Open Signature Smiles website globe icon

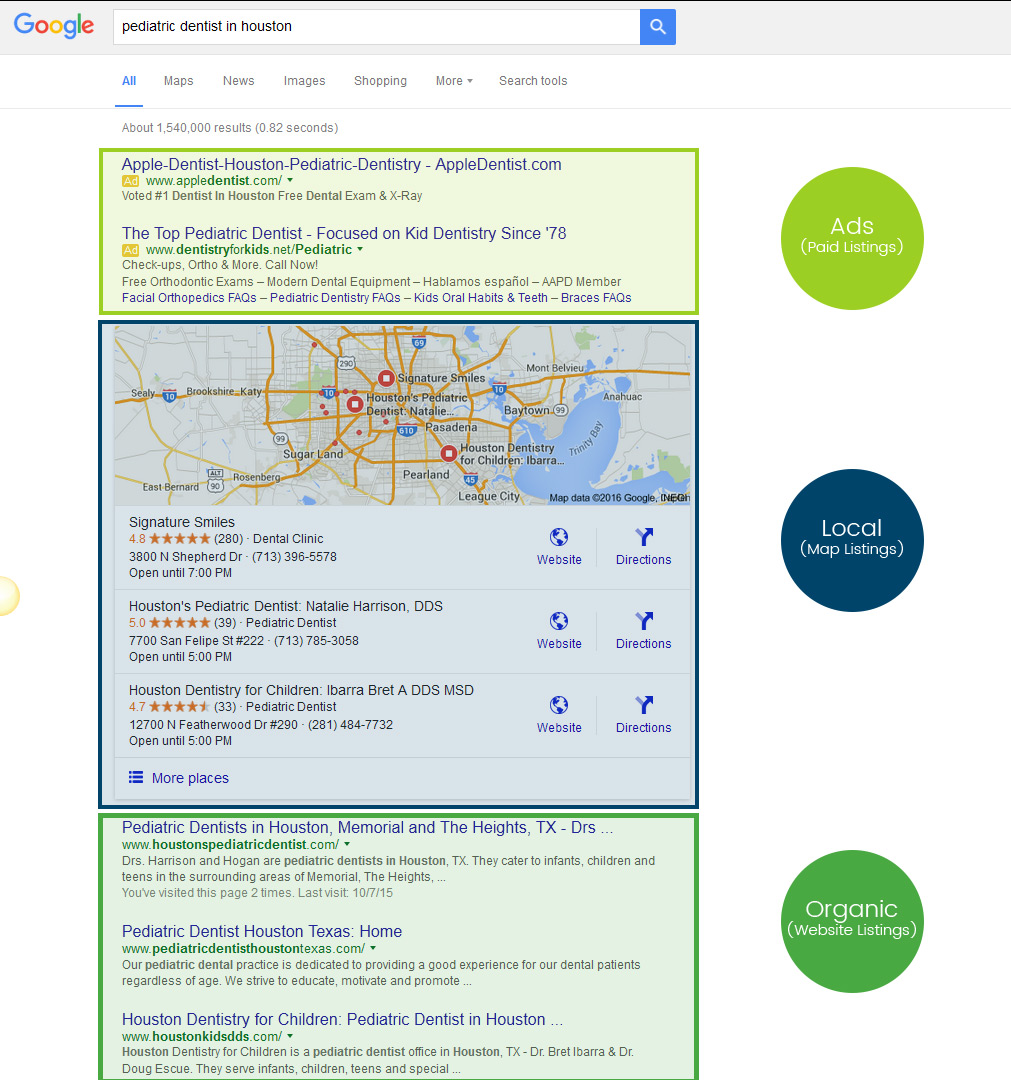[x=559, y=537]
